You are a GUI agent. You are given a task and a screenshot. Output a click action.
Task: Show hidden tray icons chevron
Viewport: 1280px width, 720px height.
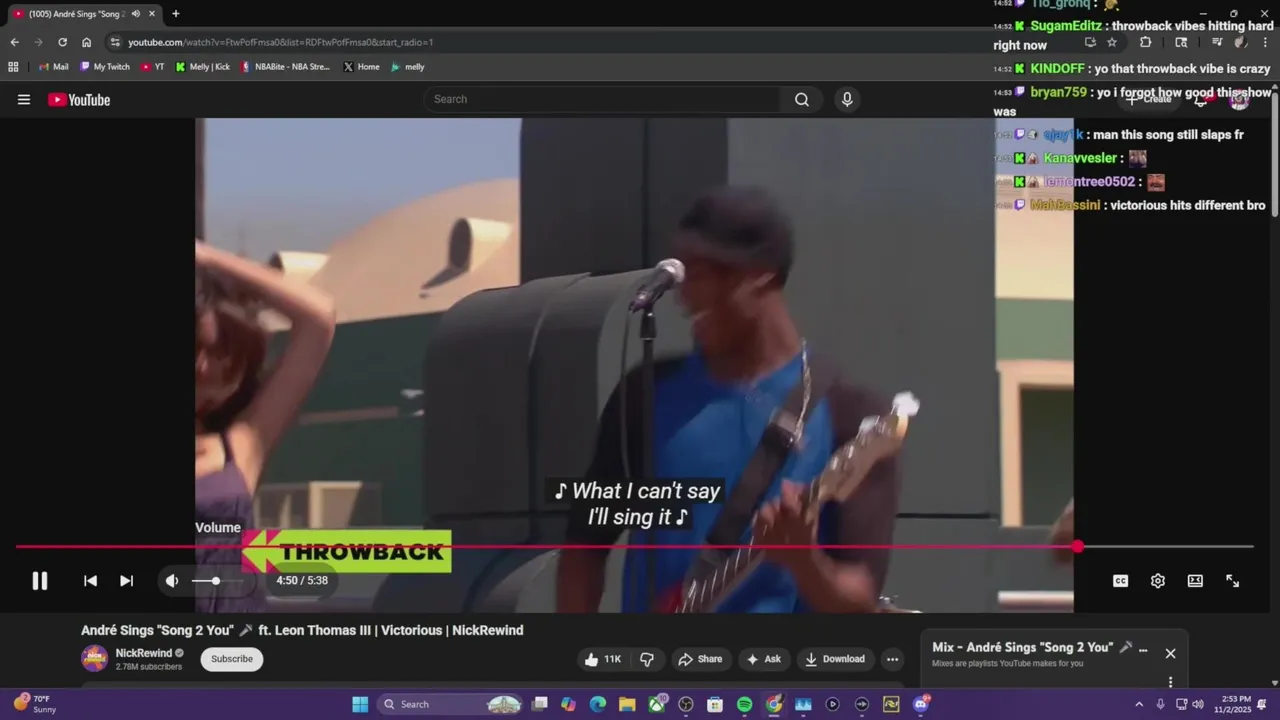click(1138, 704)
